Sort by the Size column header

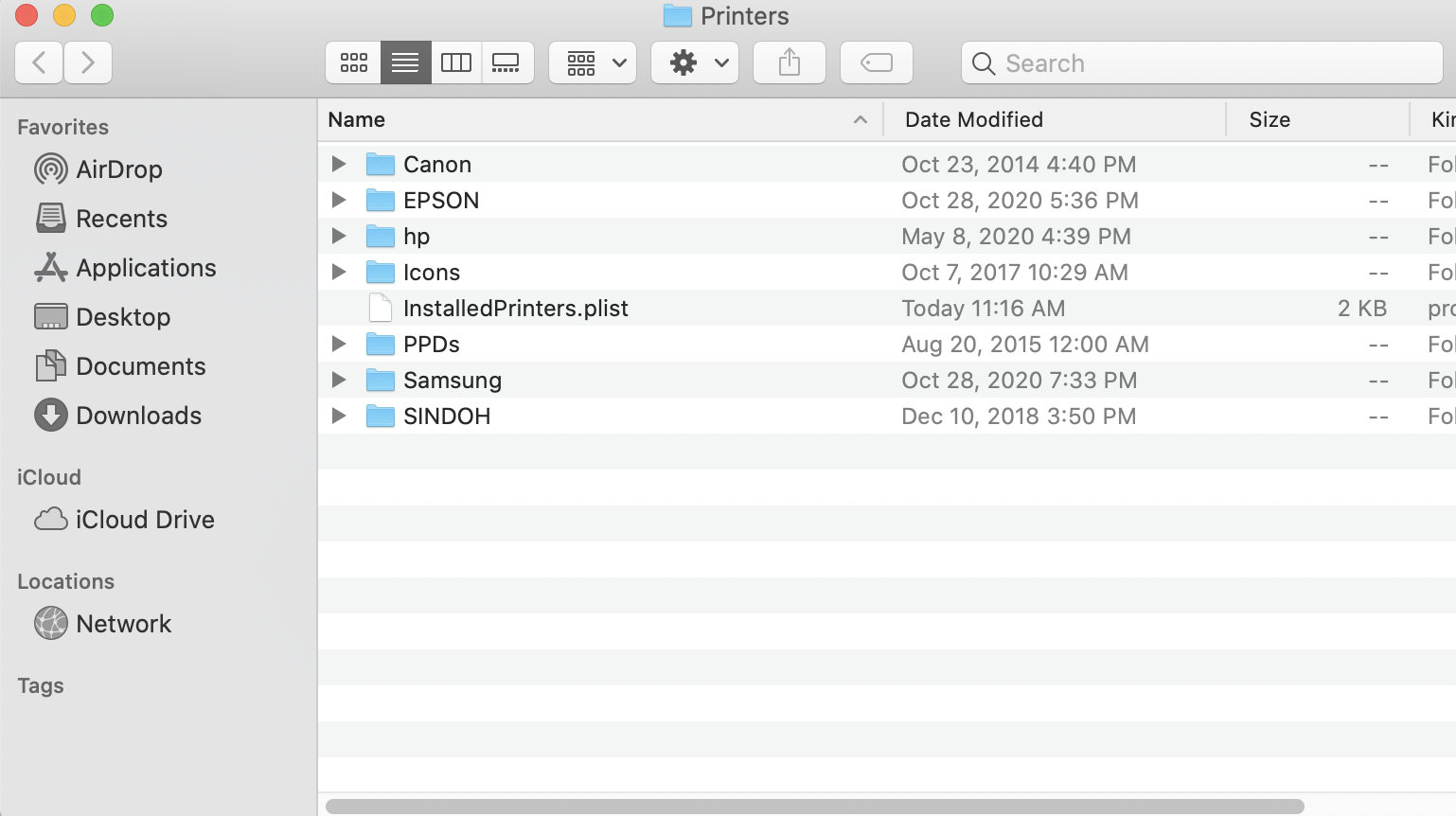point(1318,119)
